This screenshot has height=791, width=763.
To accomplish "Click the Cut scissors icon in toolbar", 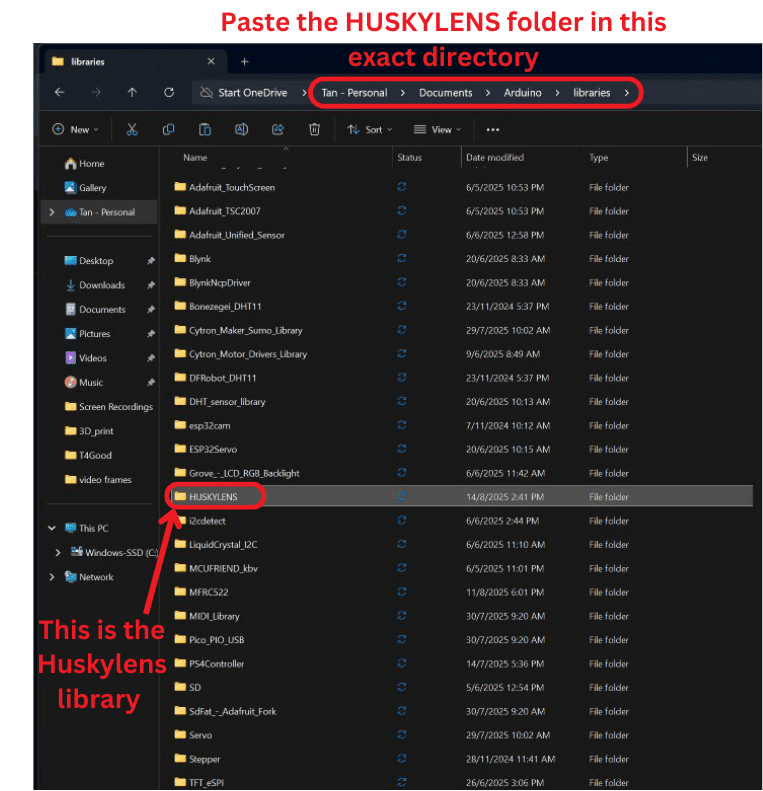I will (132, 130).
